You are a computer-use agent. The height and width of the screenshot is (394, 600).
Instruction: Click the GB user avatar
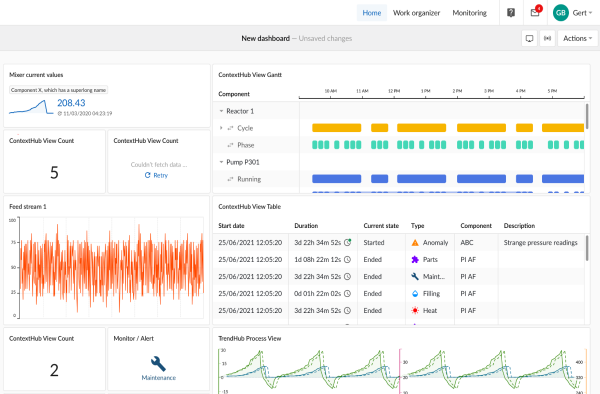[x=561, y=13]
